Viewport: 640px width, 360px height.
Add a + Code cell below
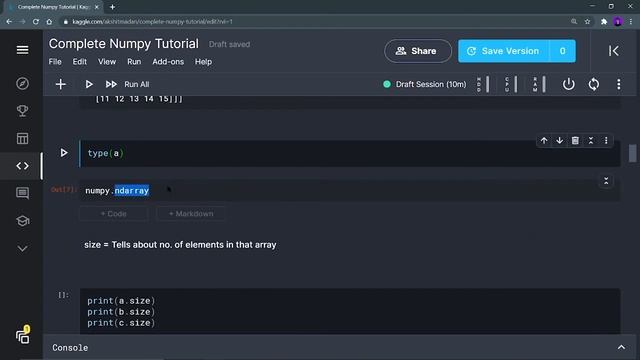113,213
